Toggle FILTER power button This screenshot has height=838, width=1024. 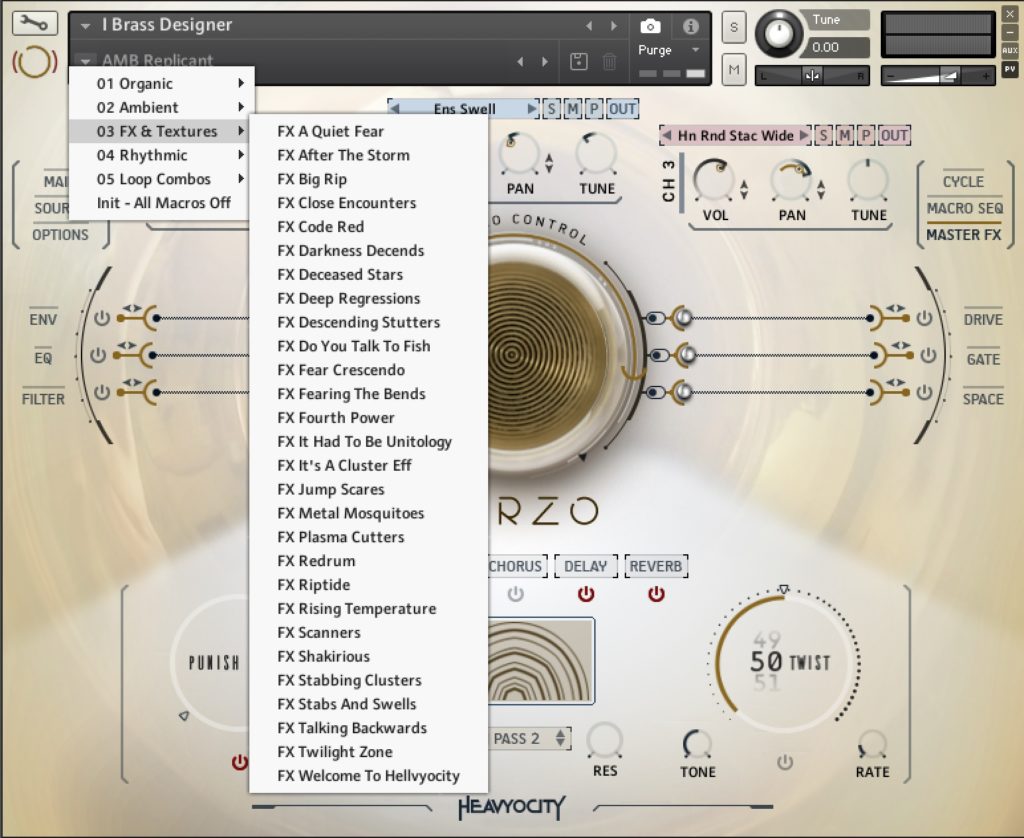102,392
